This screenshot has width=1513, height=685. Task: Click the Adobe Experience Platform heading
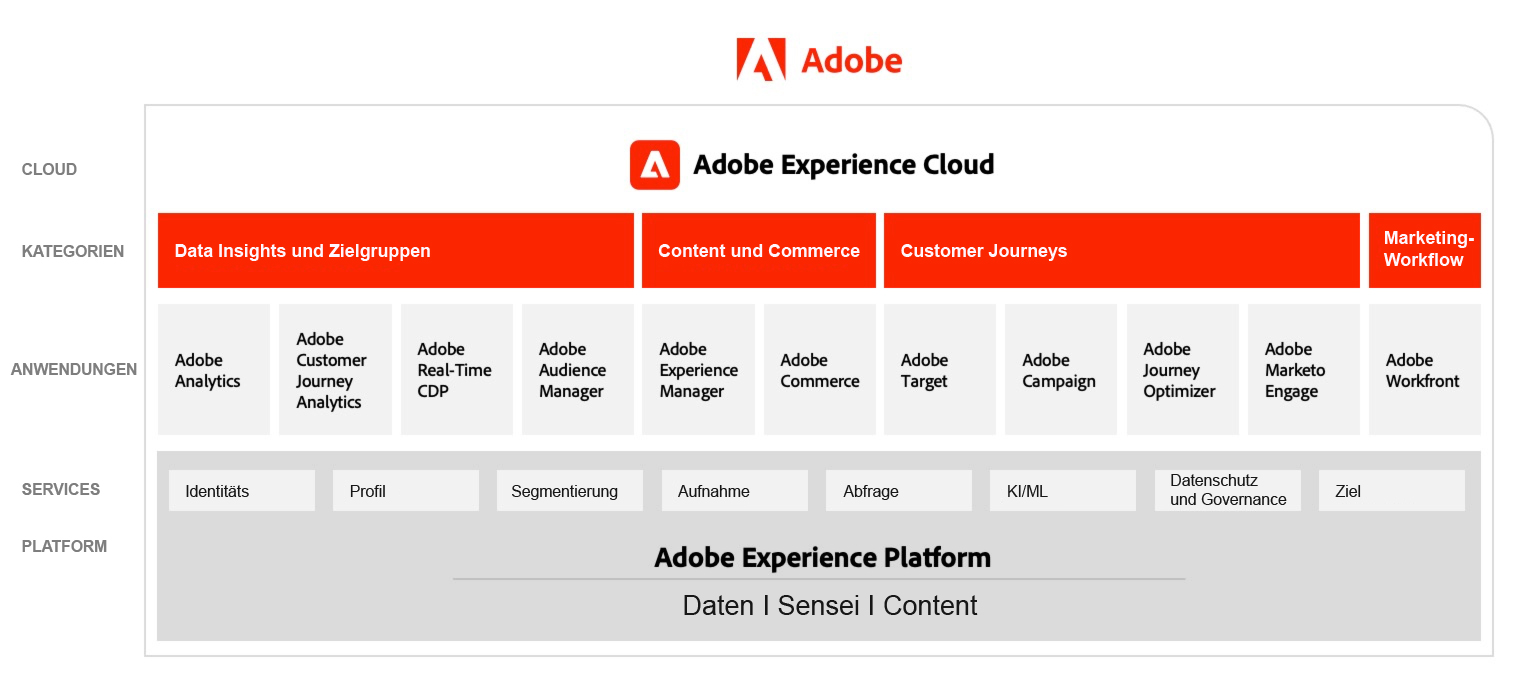(822, 558)
